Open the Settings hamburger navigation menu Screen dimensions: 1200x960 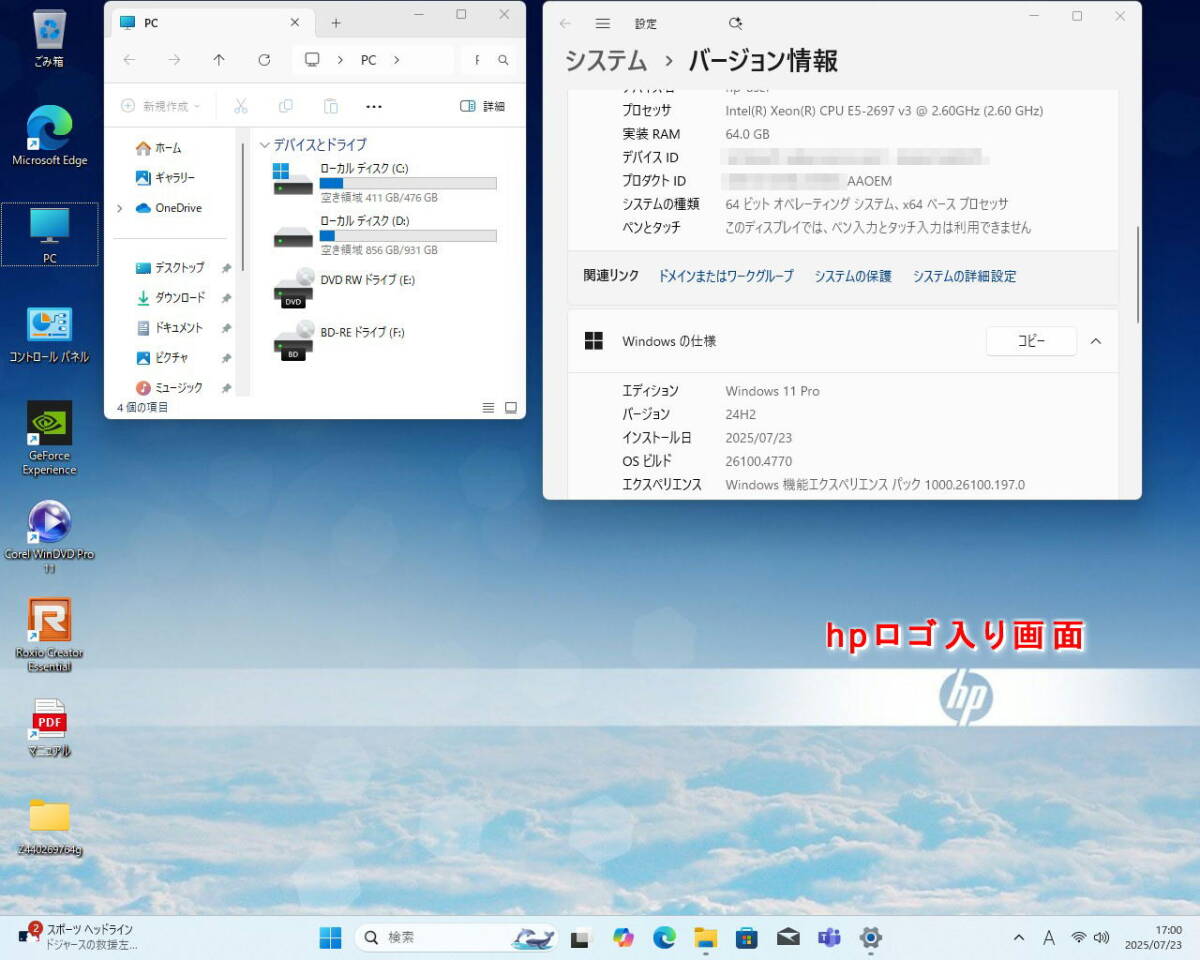tap(602, 23)
